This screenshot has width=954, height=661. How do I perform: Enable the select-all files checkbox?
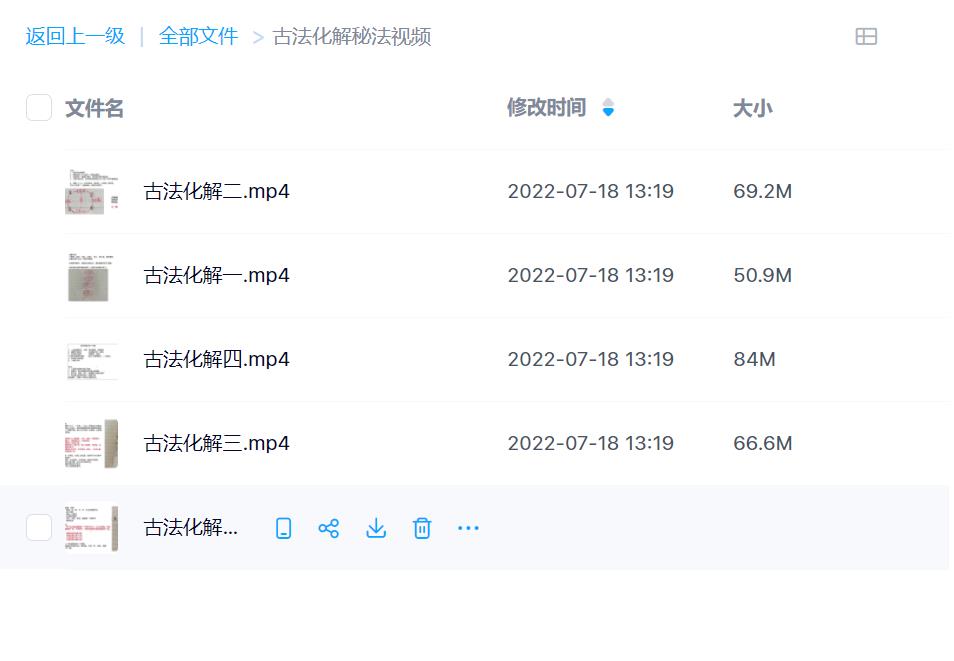(38, 107)
